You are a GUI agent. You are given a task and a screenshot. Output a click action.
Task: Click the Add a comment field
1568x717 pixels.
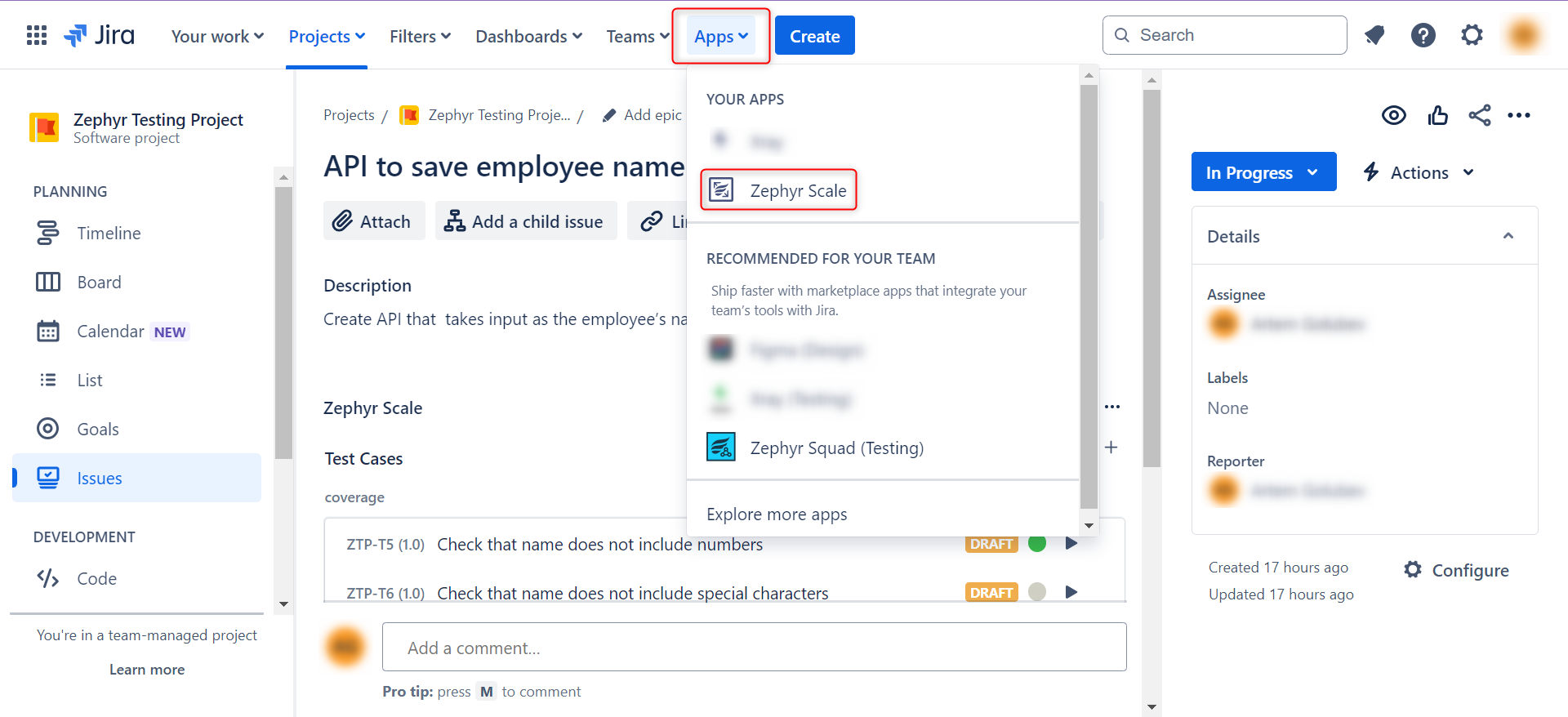pyautogui.click(x=754, y=648)
